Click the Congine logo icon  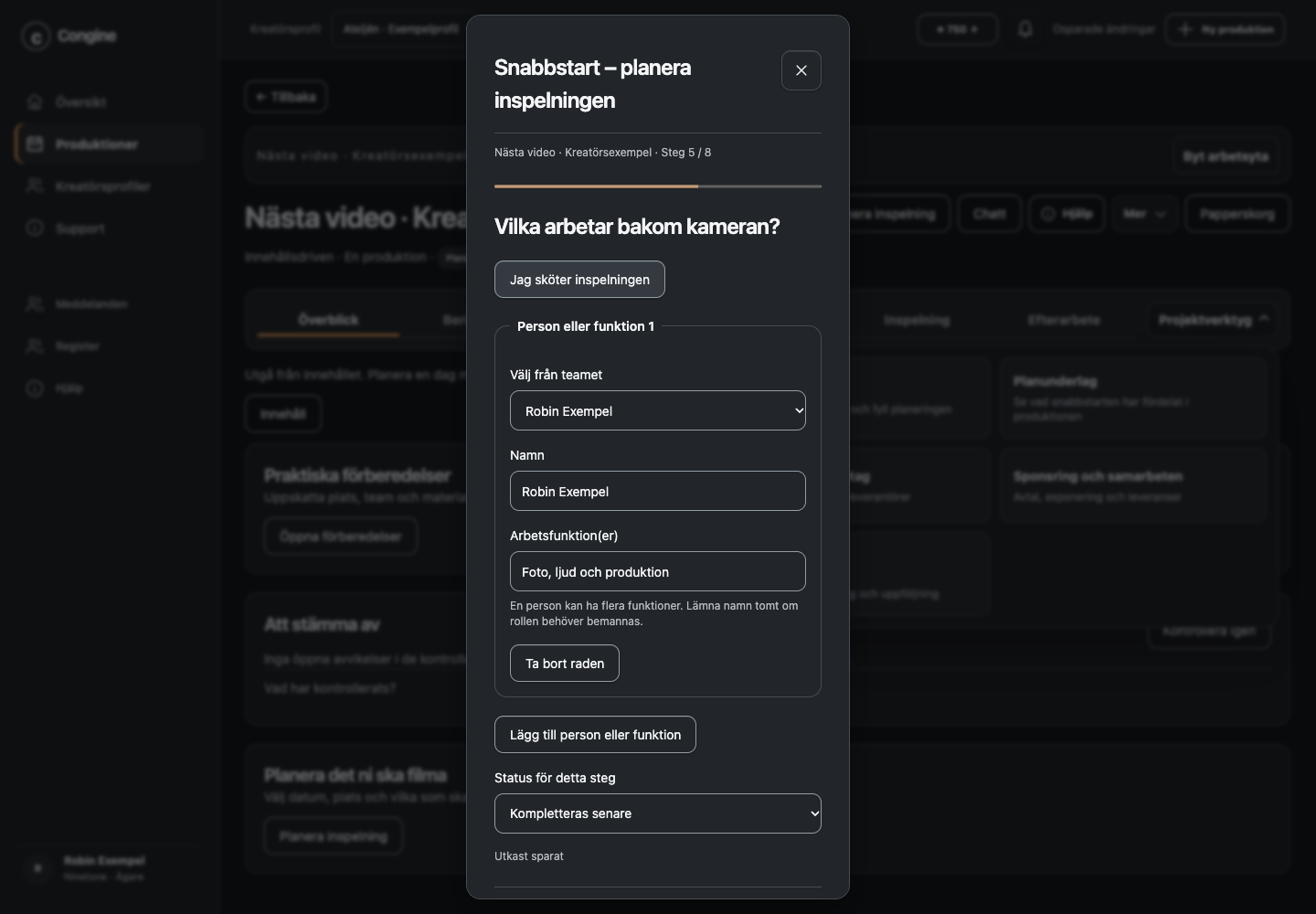pyautogui.click(x=36, y=37)
